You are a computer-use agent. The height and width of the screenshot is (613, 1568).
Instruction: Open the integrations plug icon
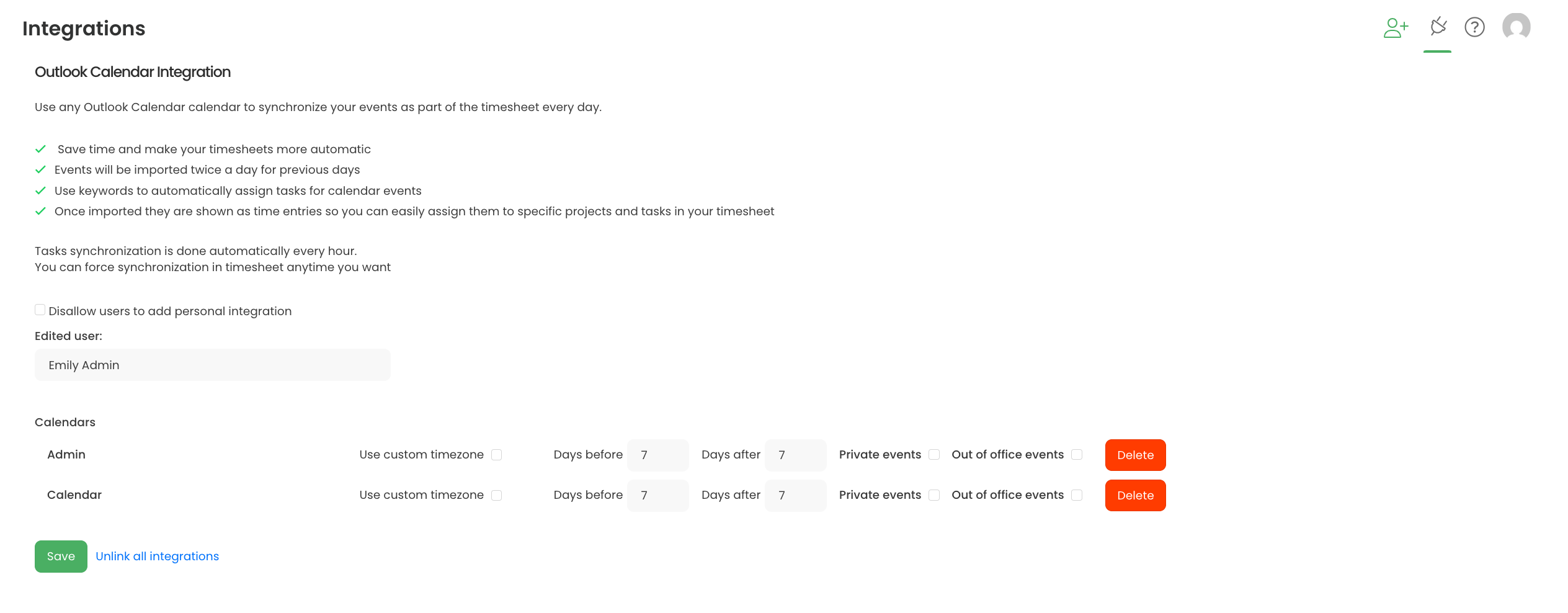pyautogui.click(x=1438, y=27)
